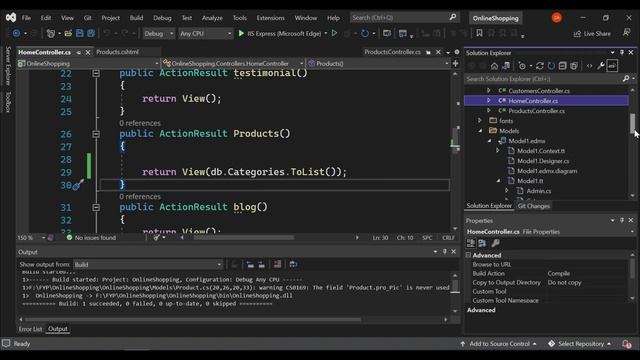Toggle auto-hide pin on Output panel

coord(444,252)
